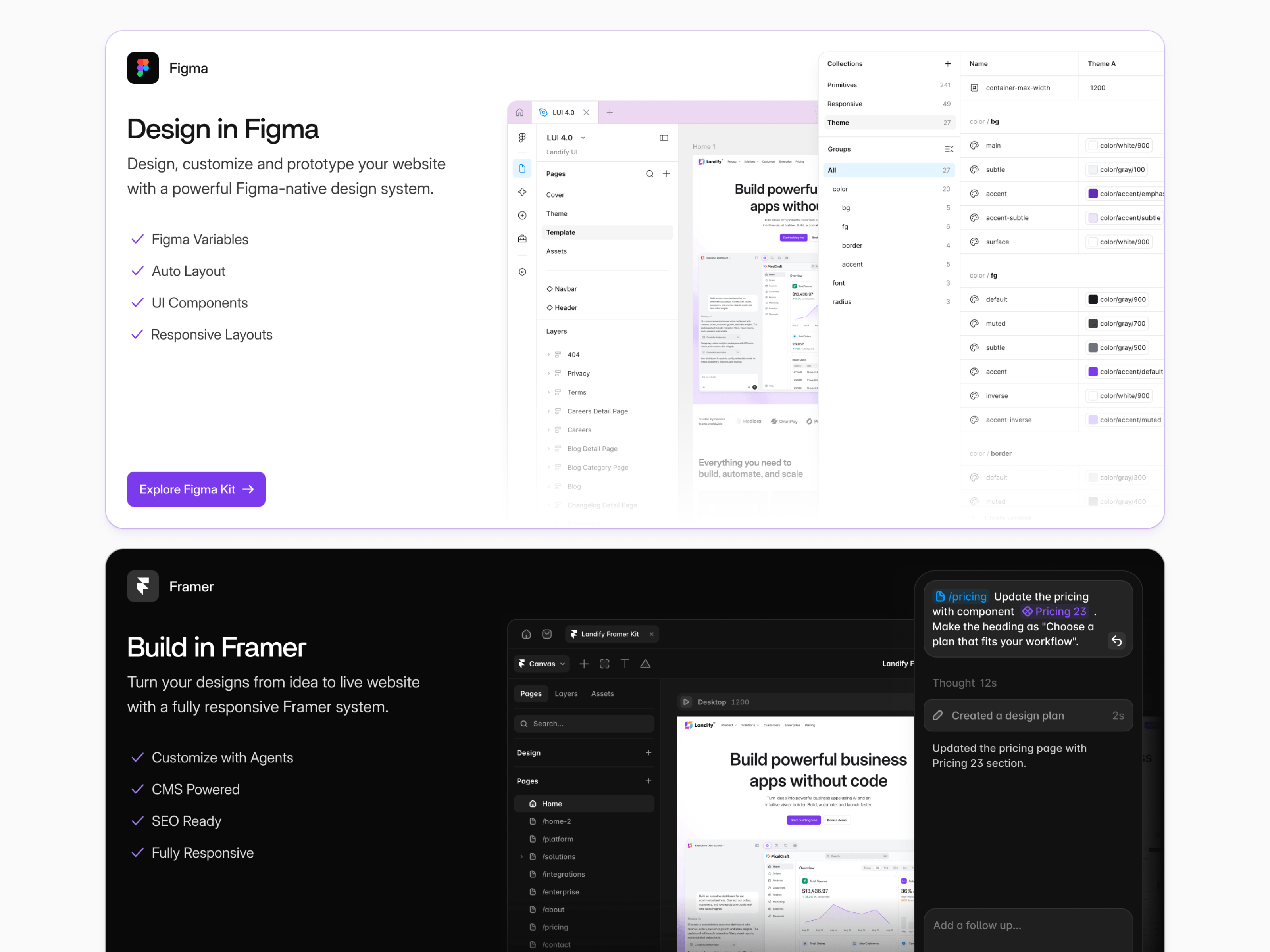Open the Home page in Framer

coord(585,804)
